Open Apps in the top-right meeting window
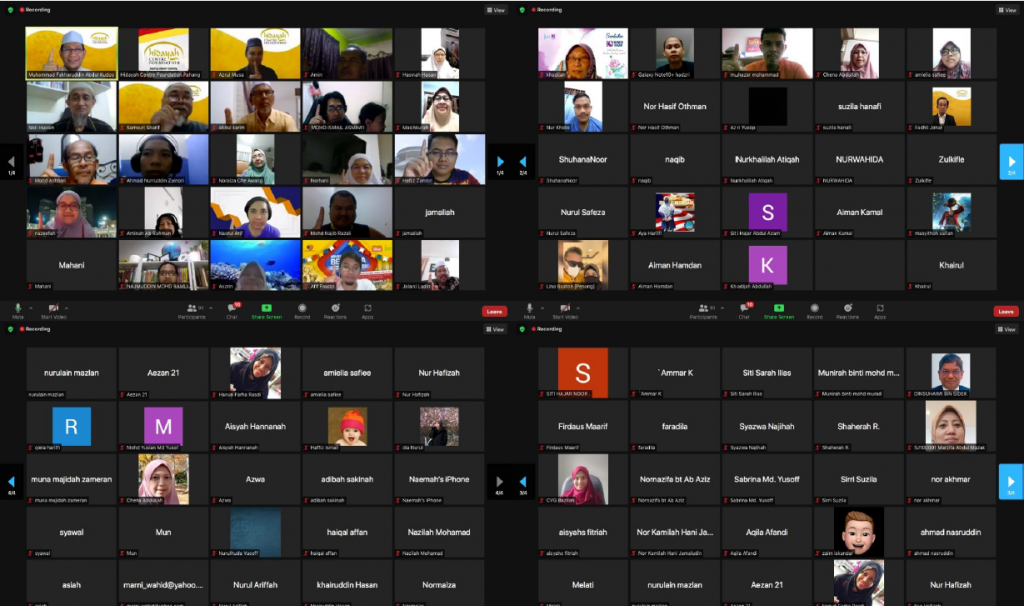1024x606 pixels. [879, 309]
